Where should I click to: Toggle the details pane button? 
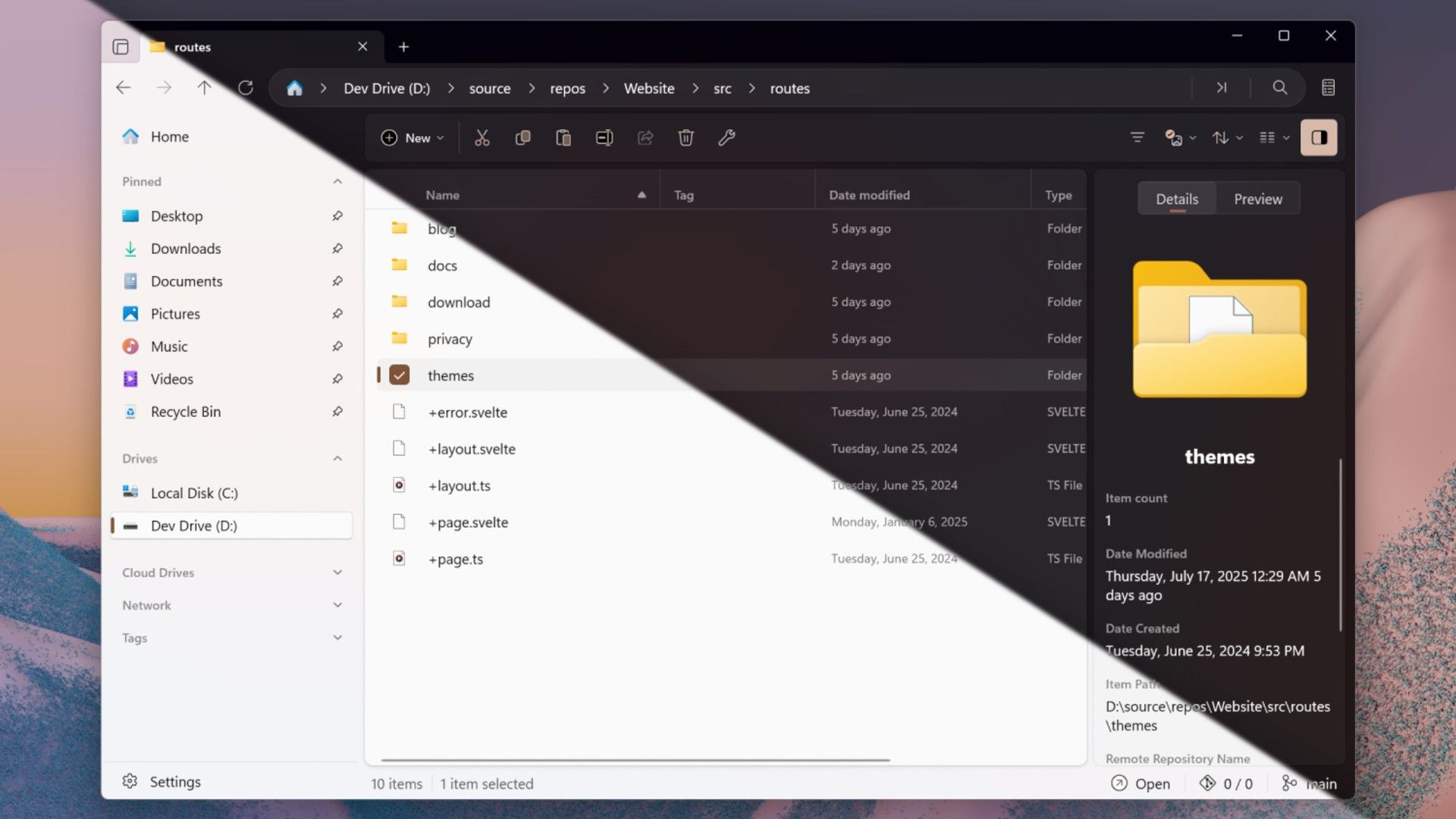pos(1319,137)
